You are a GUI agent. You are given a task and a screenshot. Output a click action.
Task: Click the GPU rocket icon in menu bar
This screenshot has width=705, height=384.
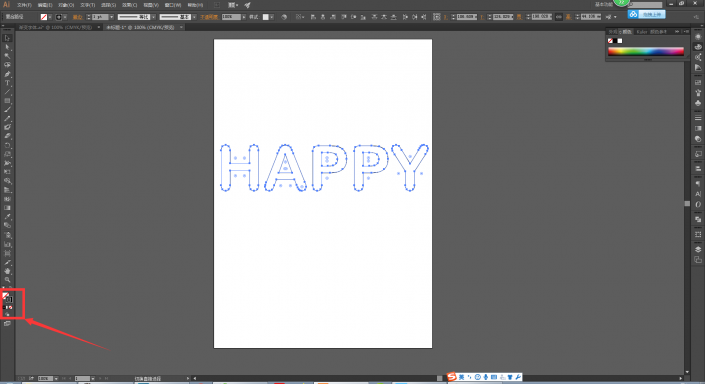(x=247, y=5)
